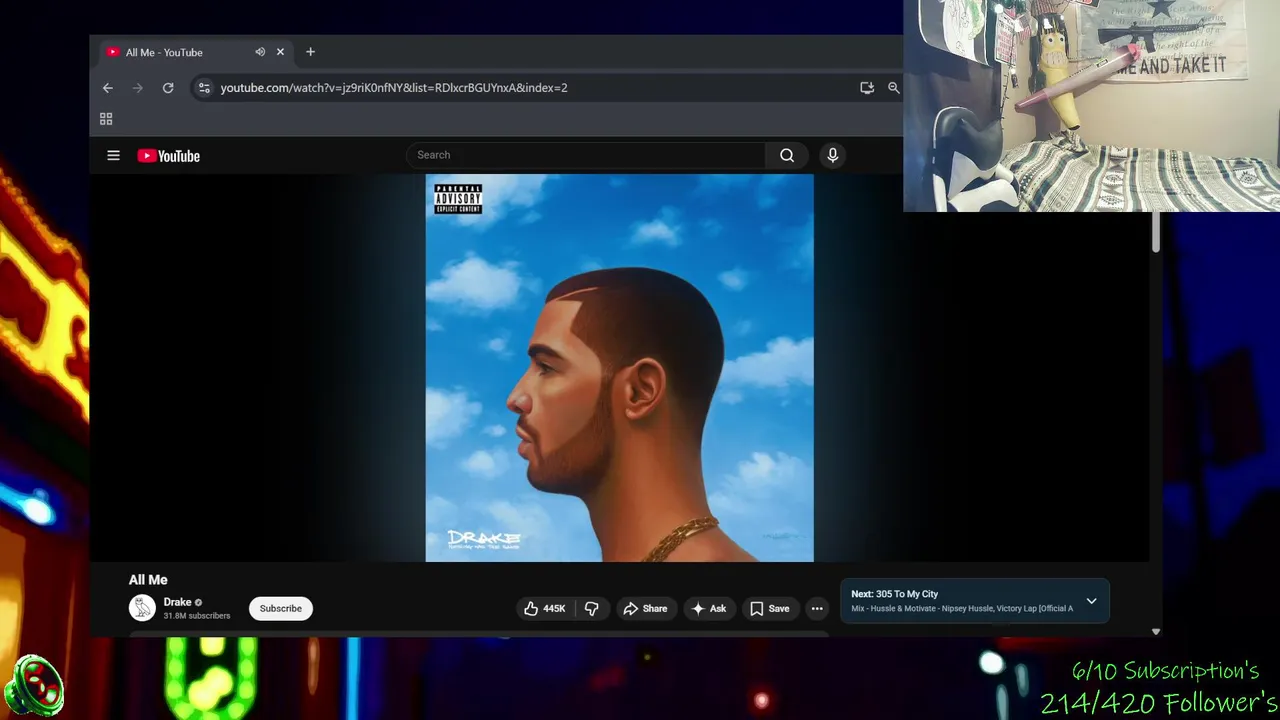Viewport: 1280px width, 720px height.
Task: Open the Drake channel name link
Action: tap(177, 602)
